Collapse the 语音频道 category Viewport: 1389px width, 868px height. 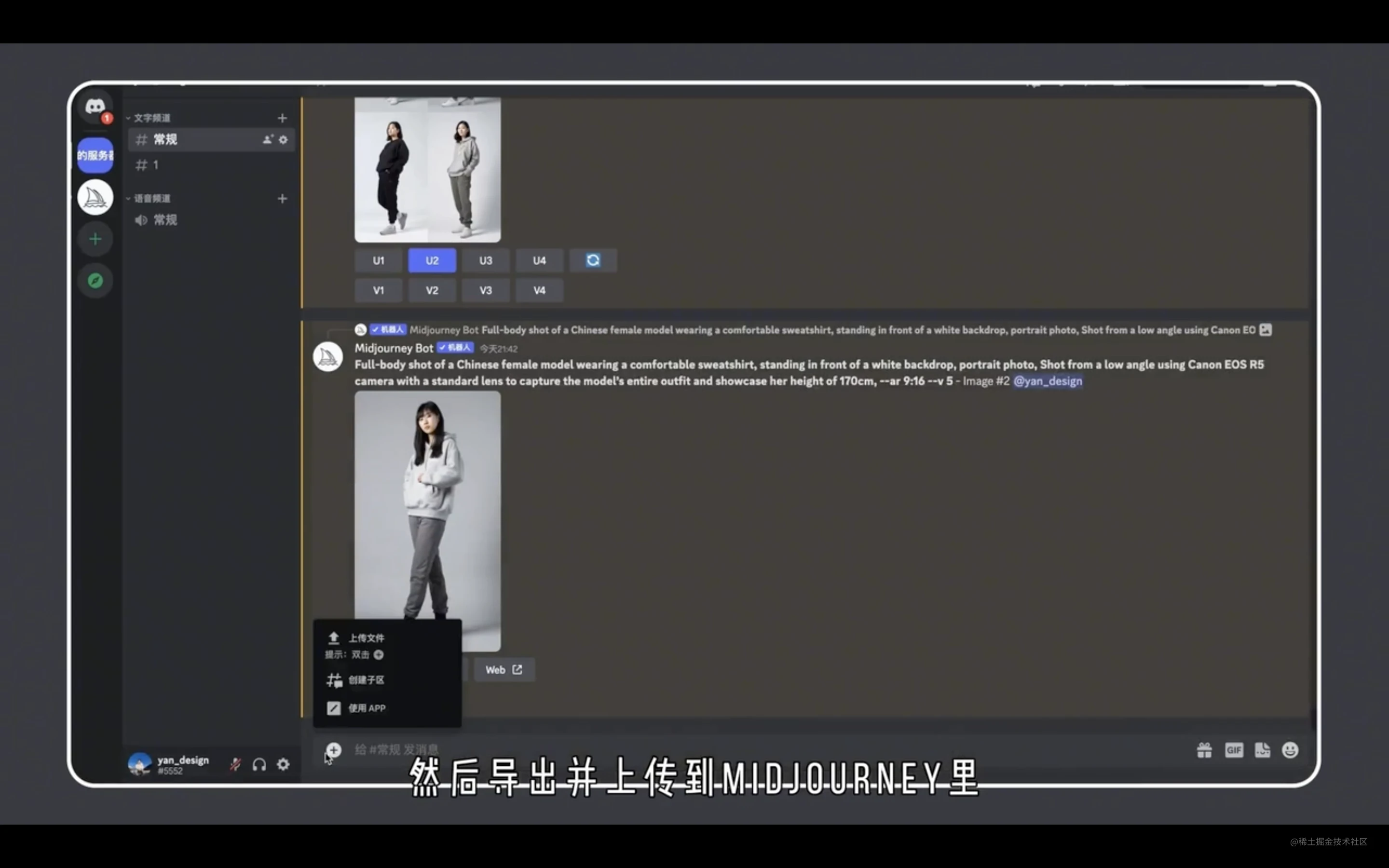[x=149, y=199]
